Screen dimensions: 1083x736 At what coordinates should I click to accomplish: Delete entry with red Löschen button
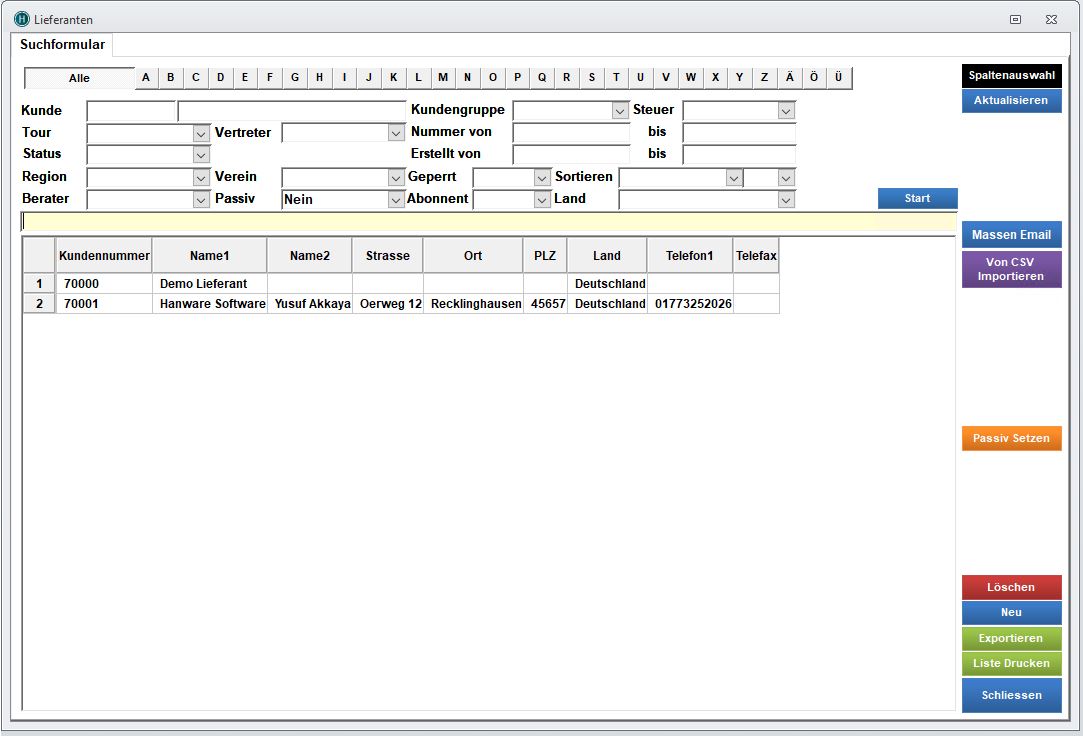click(1011, 587)
